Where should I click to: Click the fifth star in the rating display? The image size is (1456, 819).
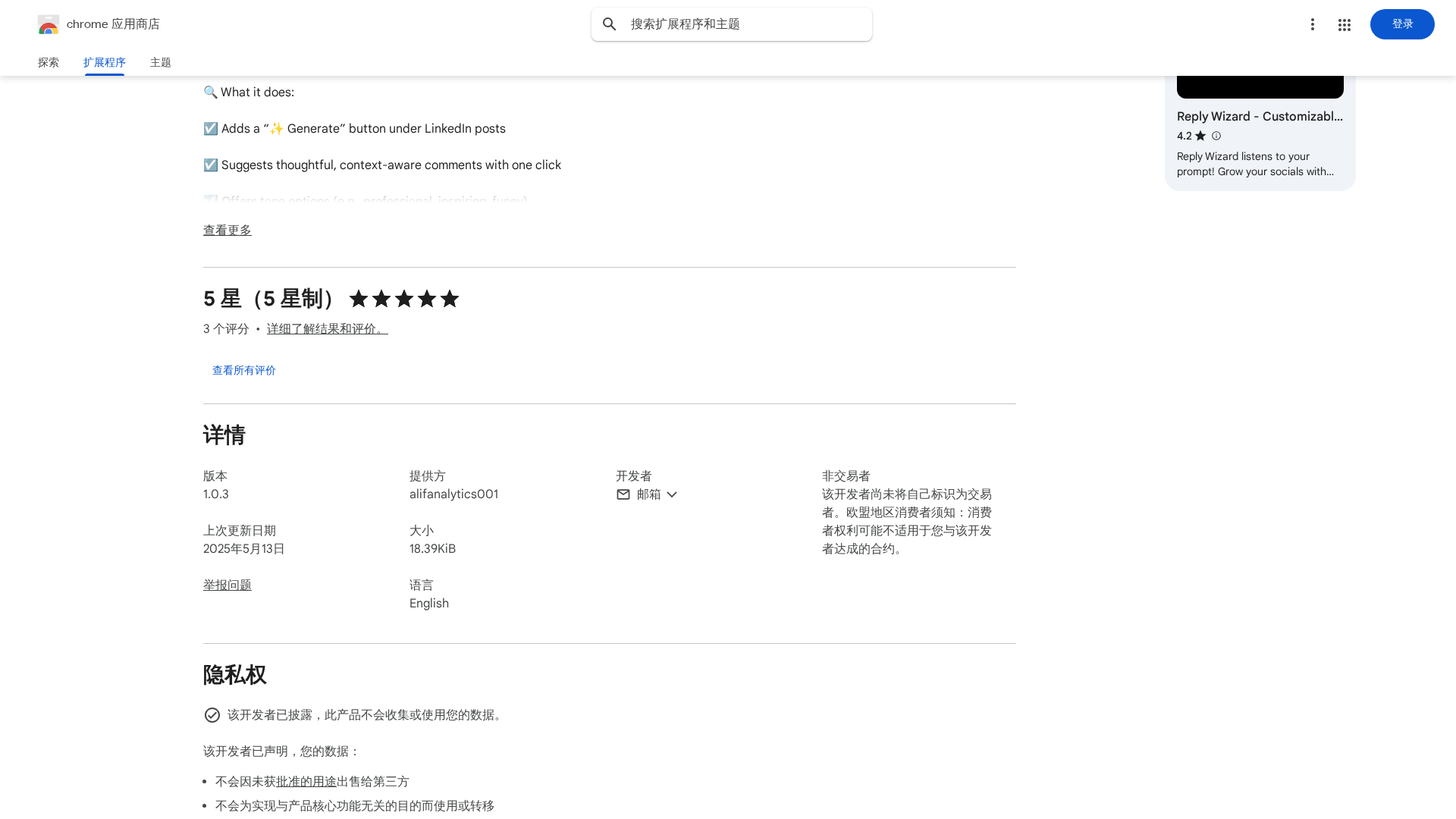coord(448,299)
